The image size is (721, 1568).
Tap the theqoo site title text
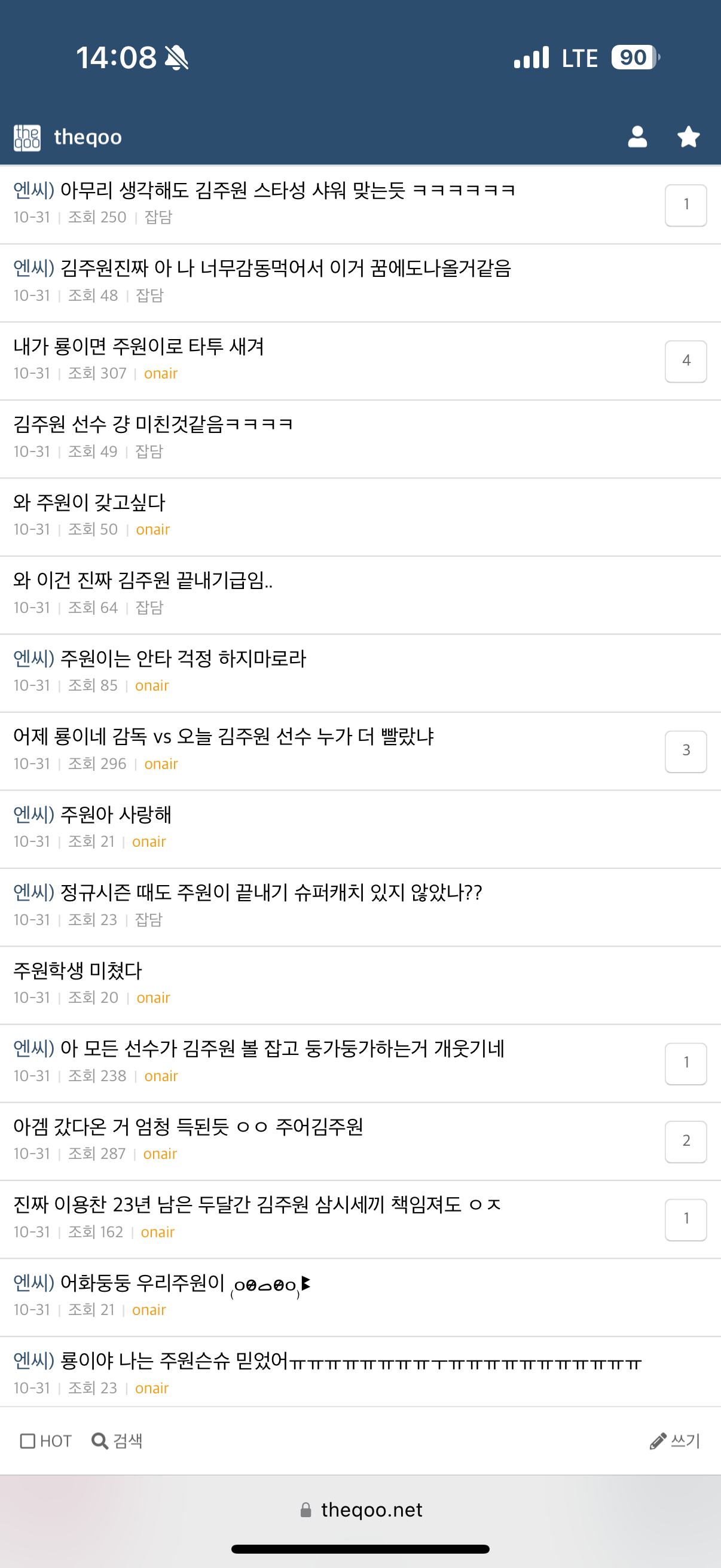click(88, 138)
